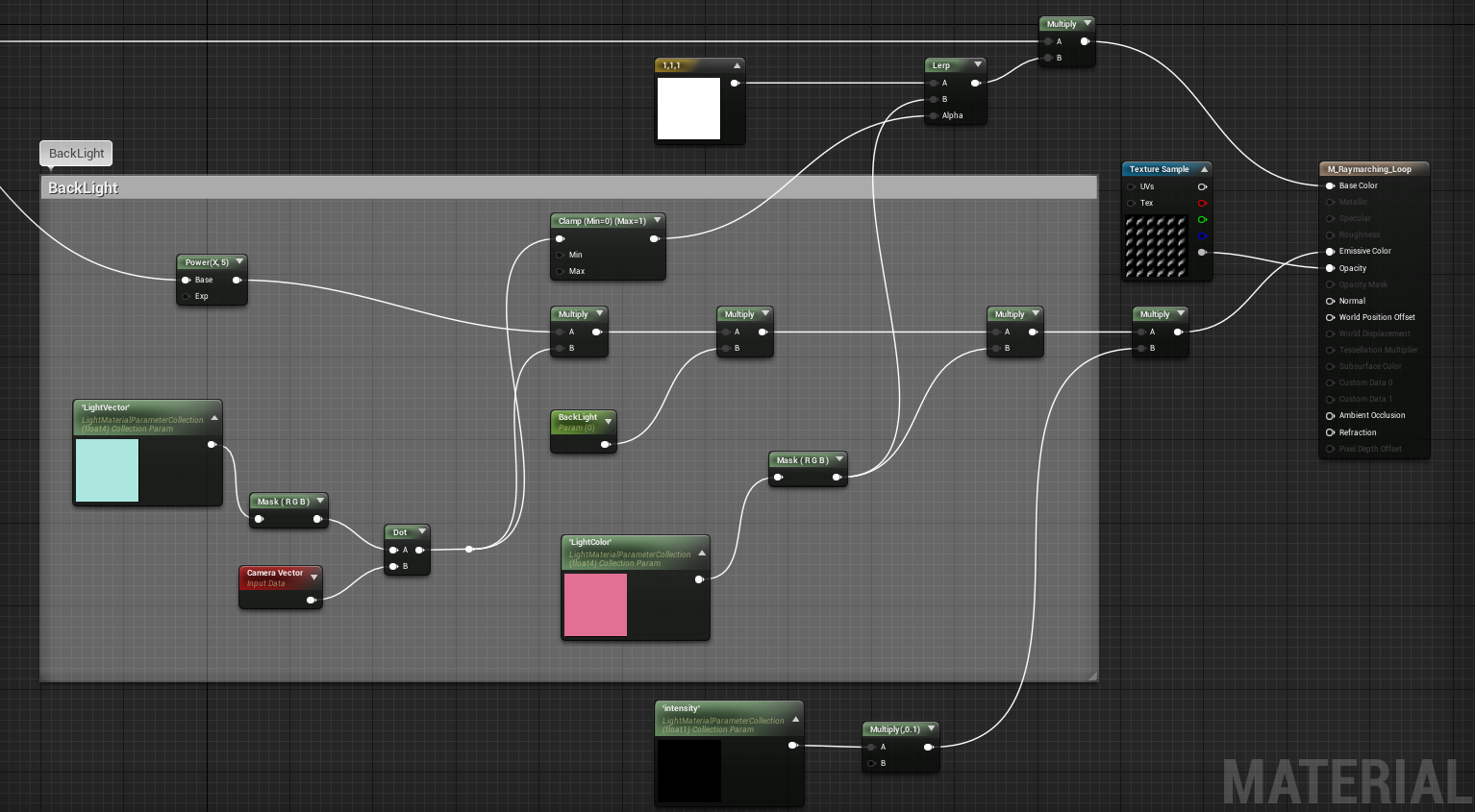Click the Emissive Color input pin

click(x=1331, y=251)
